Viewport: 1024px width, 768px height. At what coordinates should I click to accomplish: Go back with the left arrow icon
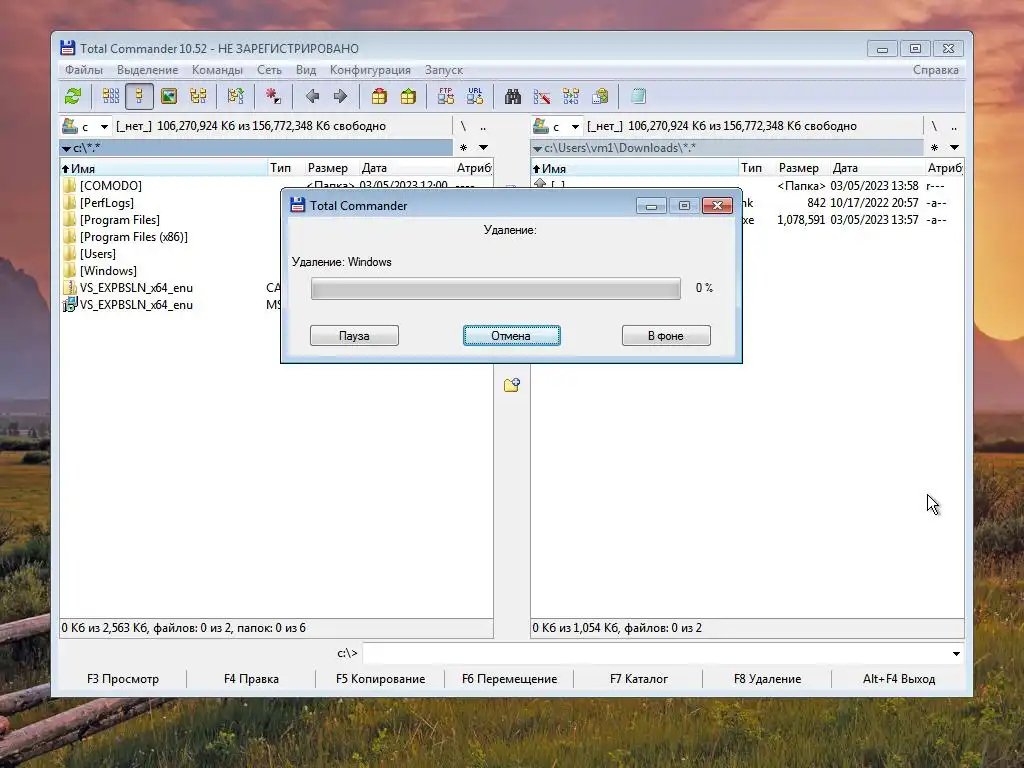click(312, 97)
